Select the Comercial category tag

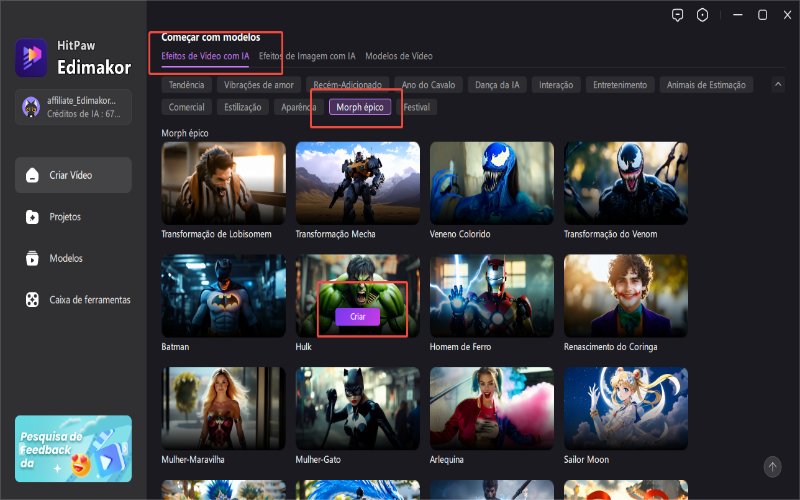pos(186,107)
